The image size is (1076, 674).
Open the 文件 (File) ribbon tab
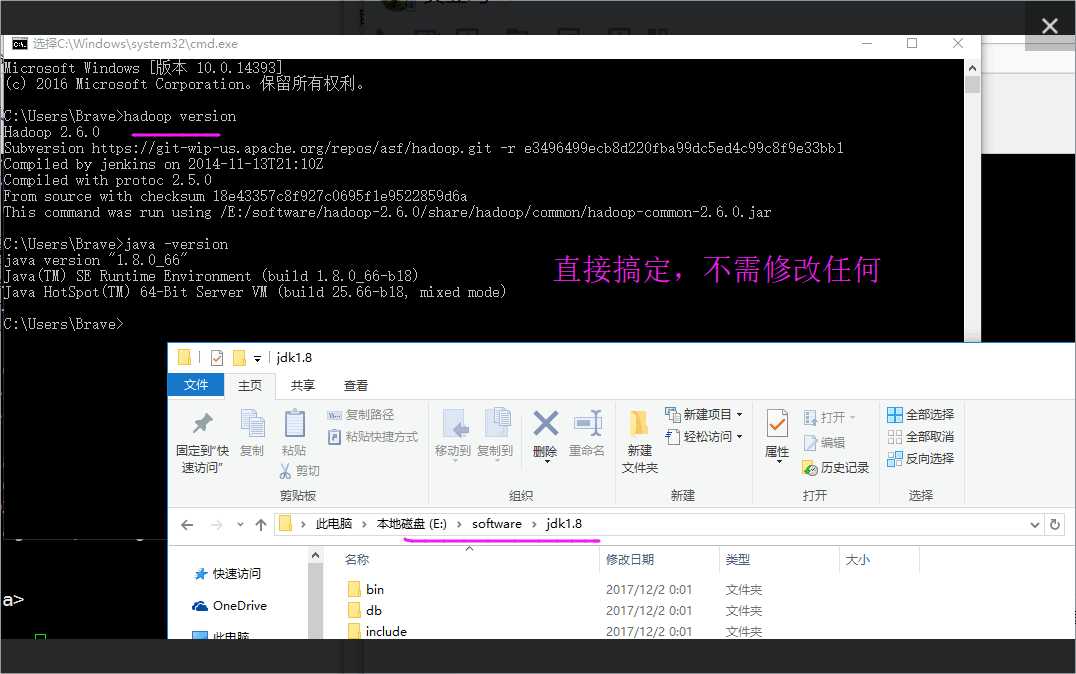(x=196, y=385)
